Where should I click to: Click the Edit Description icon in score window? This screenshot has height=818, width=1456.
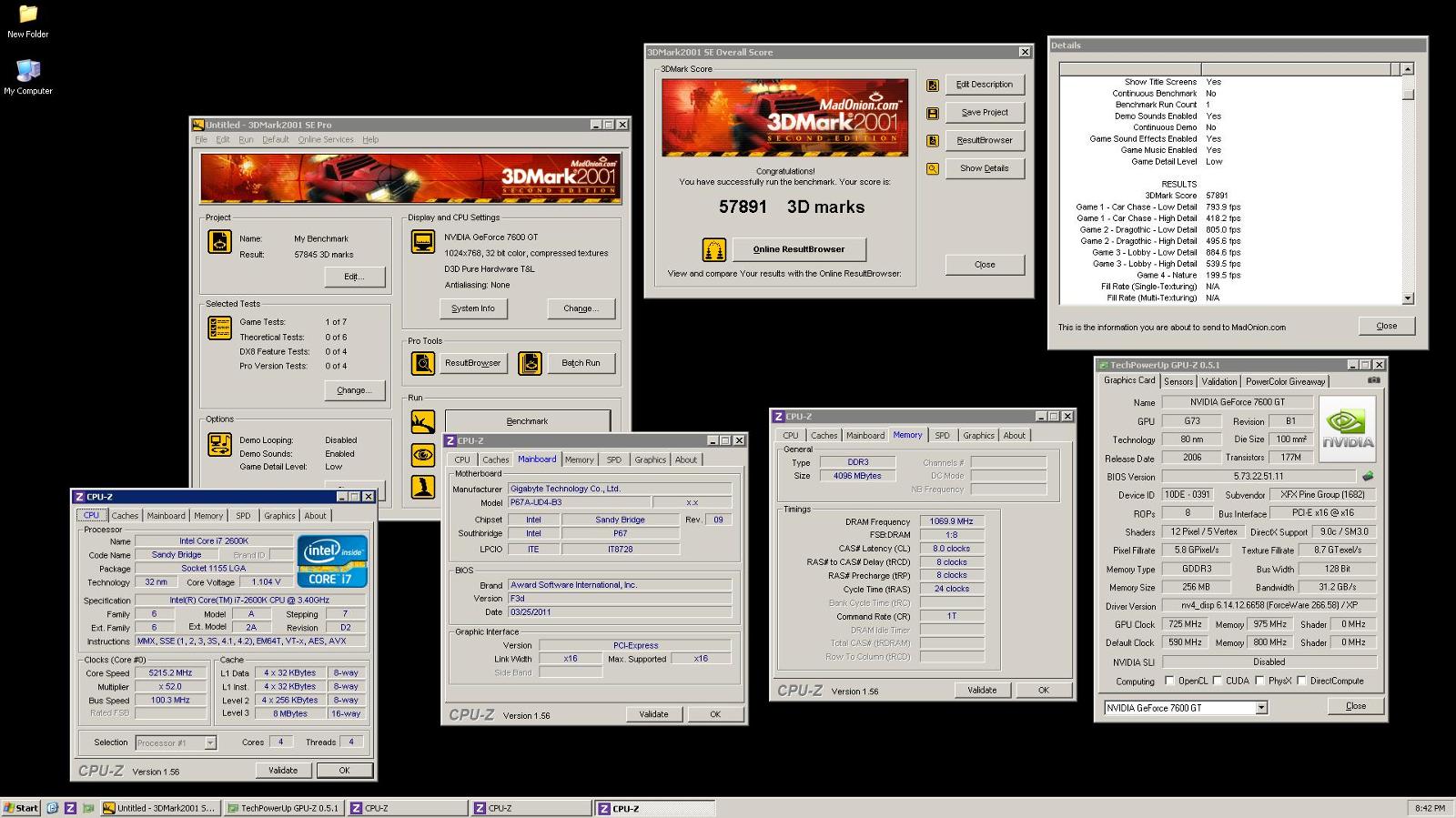pyautogui.click(x=933, y=85)
